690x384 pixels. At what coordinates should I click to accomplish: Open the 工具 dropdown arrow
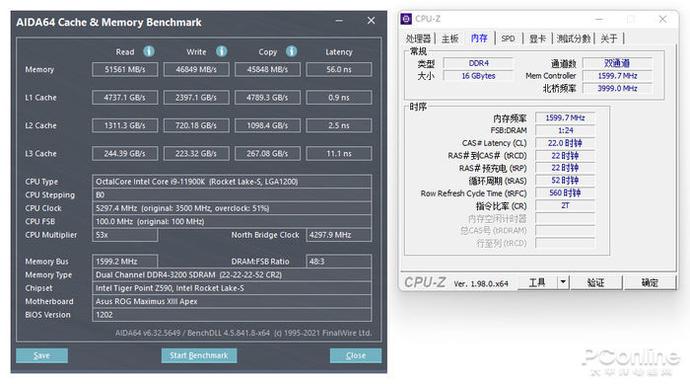(x=563, y=282)
